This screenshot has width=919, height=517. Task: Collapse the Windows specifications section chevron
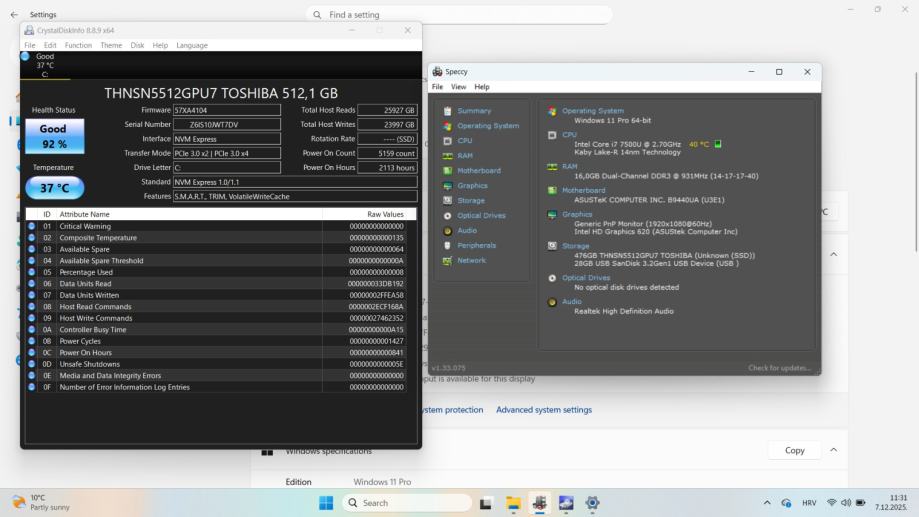click(833, 450)
